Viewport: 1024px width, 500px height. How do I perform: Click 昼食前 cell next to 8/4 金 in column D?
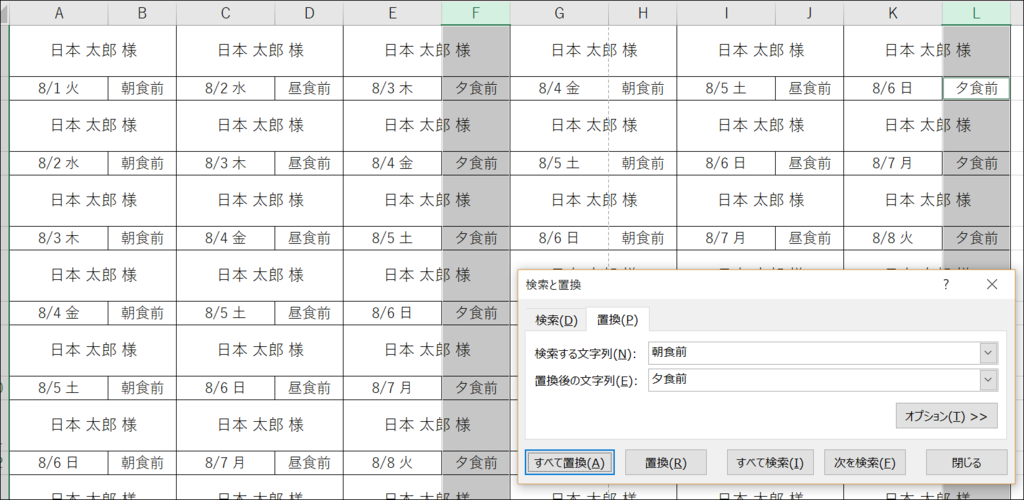pos(309,238)
